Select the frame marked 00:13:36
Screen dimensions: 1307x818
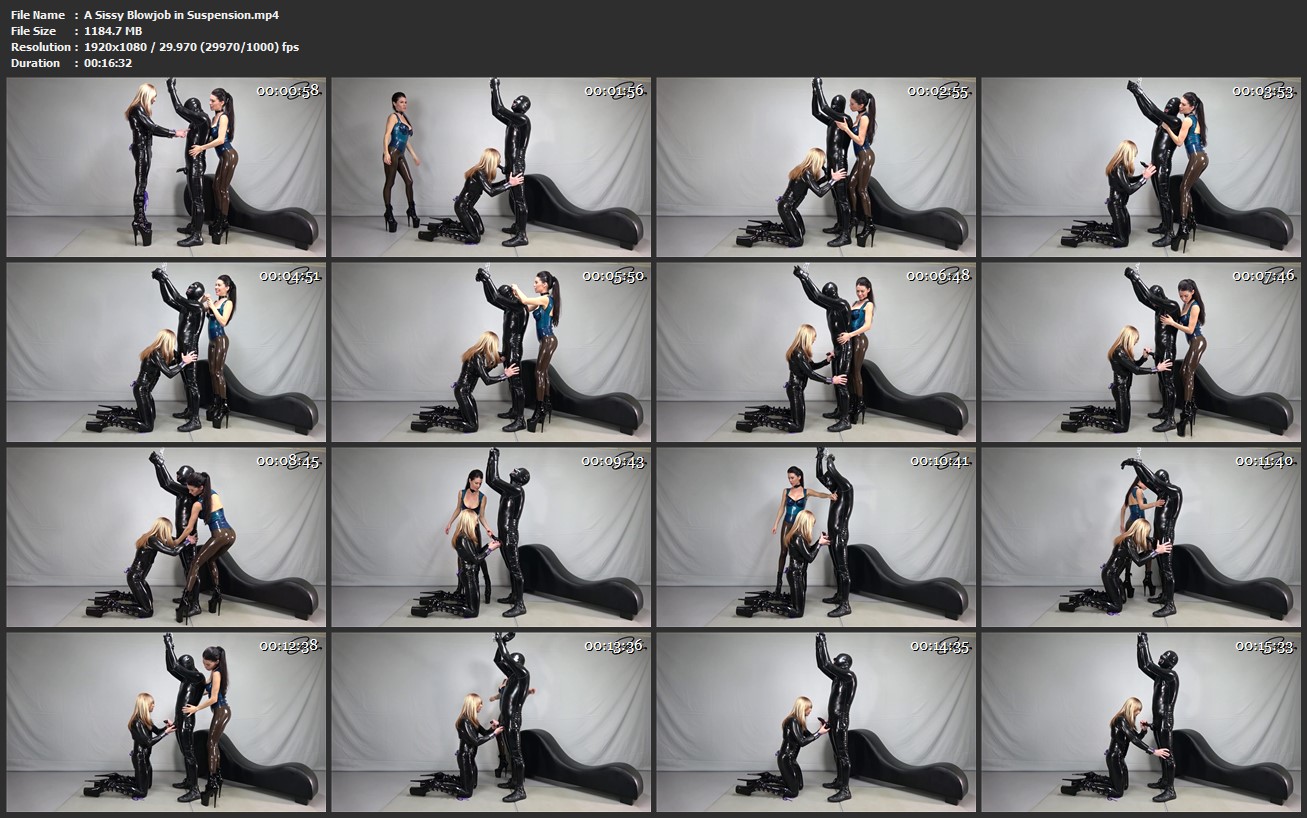491,722
